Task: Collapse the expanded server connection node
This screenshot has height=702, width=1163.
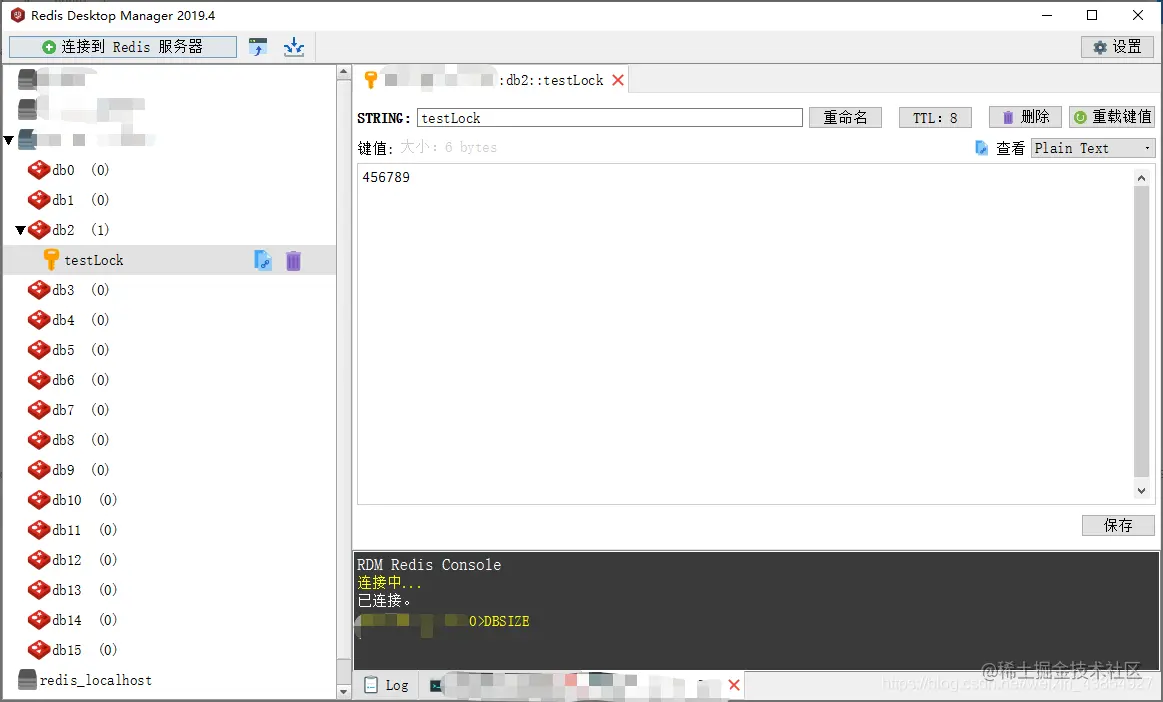Action: point(8,140)
